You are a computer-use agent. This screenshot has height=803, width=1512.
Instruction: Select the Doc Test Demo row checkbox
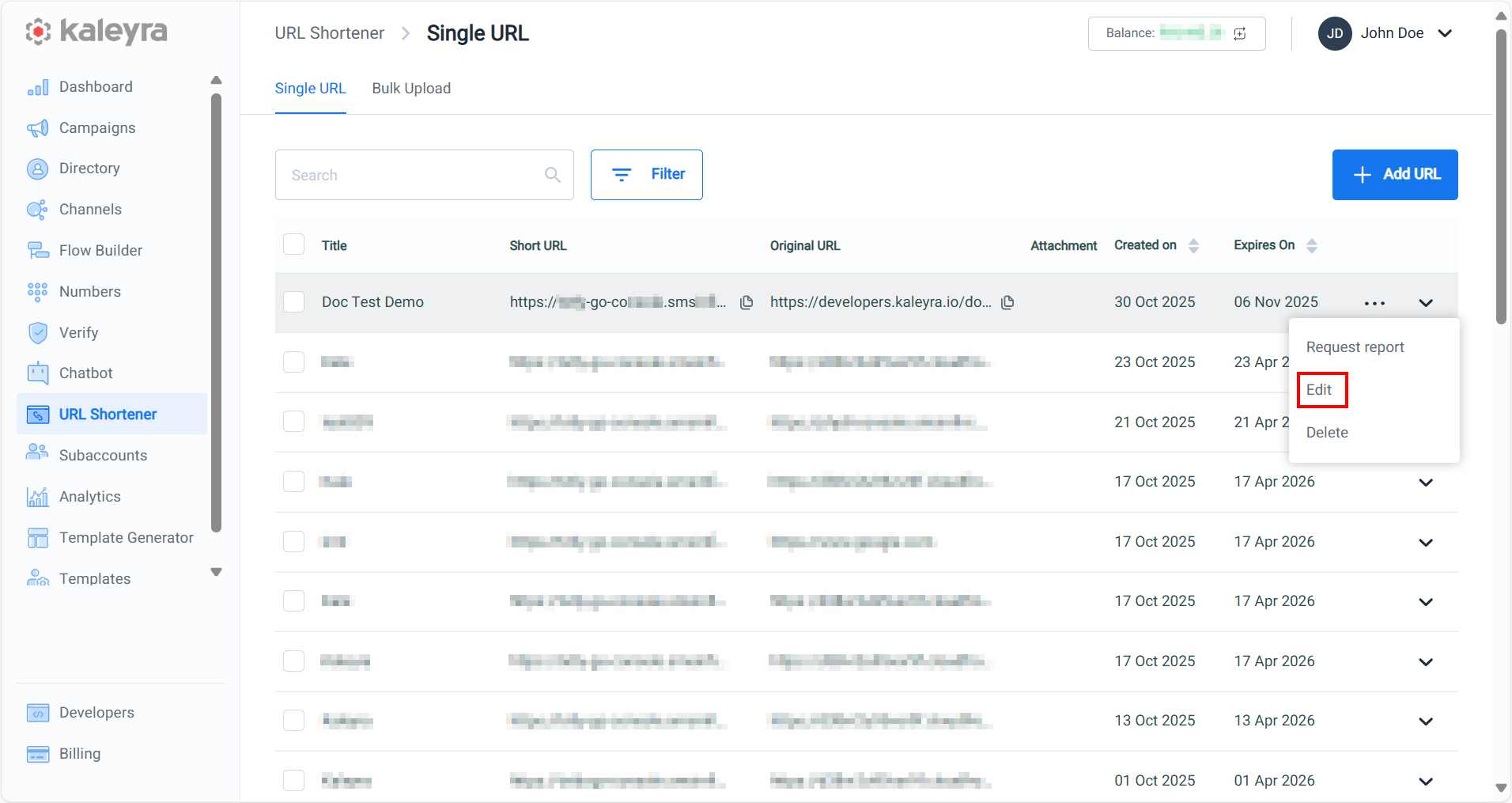pyautogui.click(x=294, y=302)
